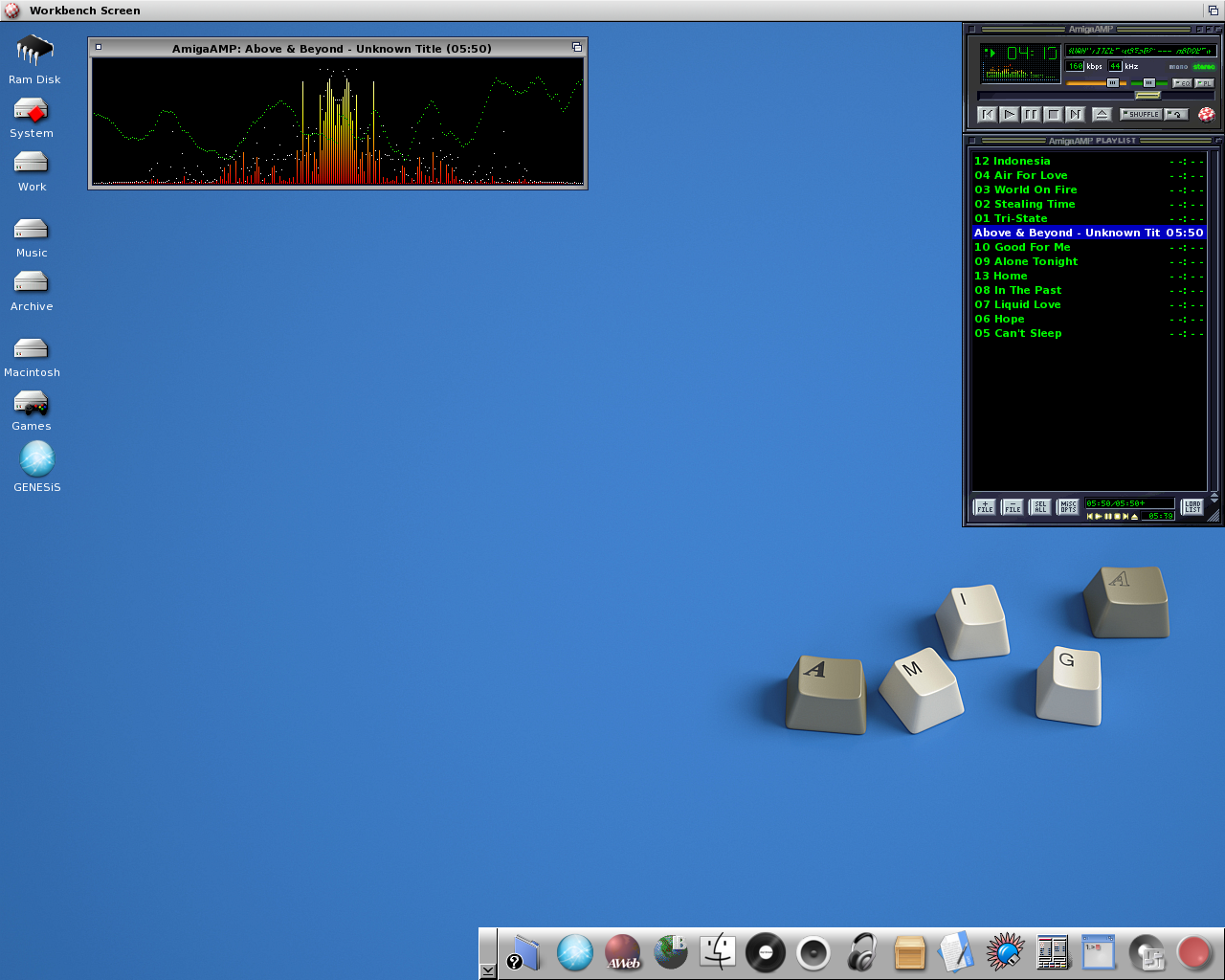This screenshot has height=980, width=1225.
Task: Click the +FILE playlist button
Action: tap(985, 507)
